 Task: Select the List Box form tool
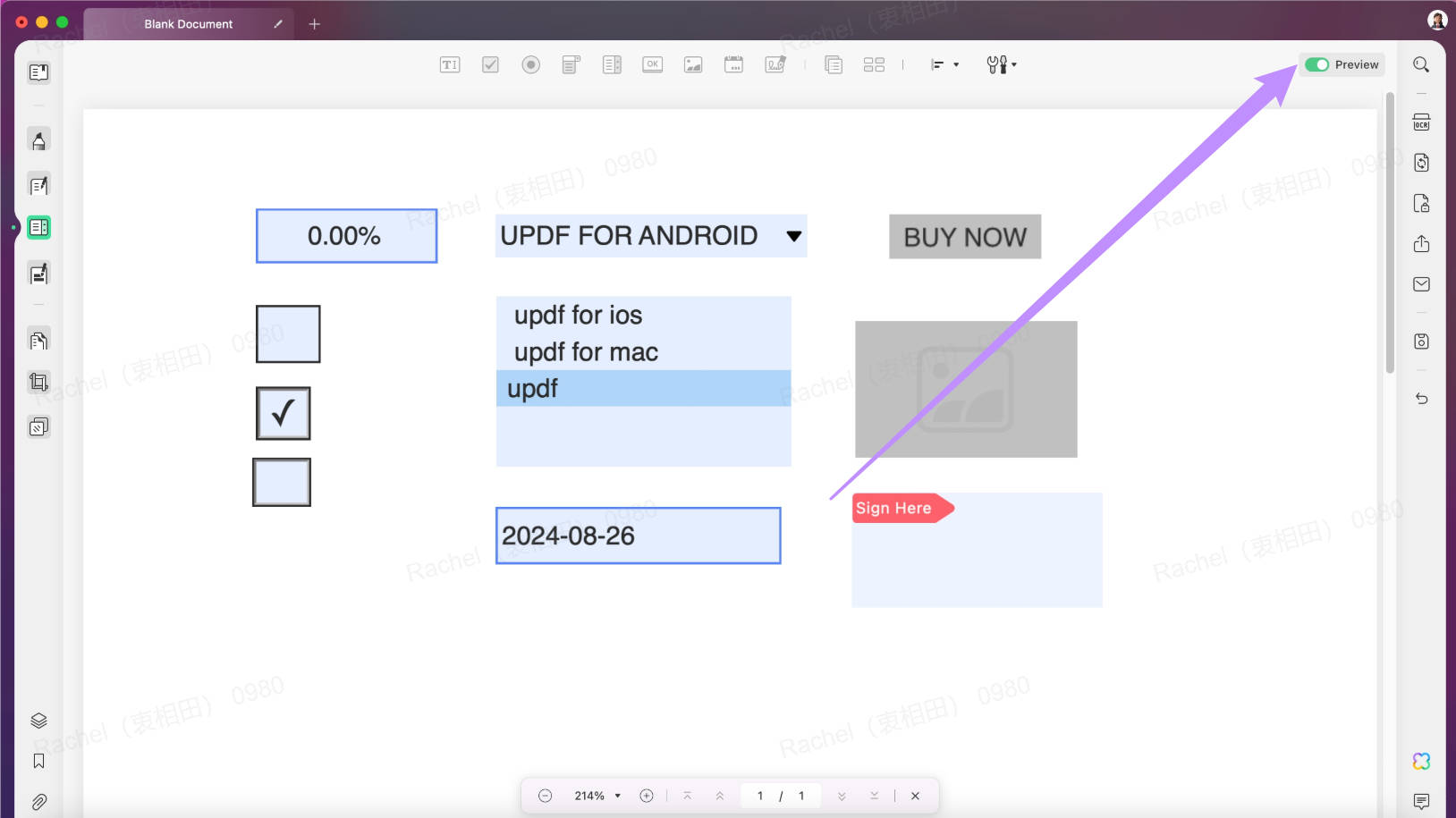(612, 64)
